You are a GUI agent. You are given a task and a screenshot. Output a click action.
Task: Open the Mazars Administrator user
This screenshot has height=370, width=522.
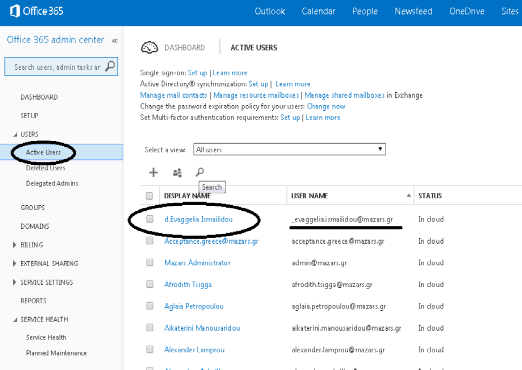[197, 263]
